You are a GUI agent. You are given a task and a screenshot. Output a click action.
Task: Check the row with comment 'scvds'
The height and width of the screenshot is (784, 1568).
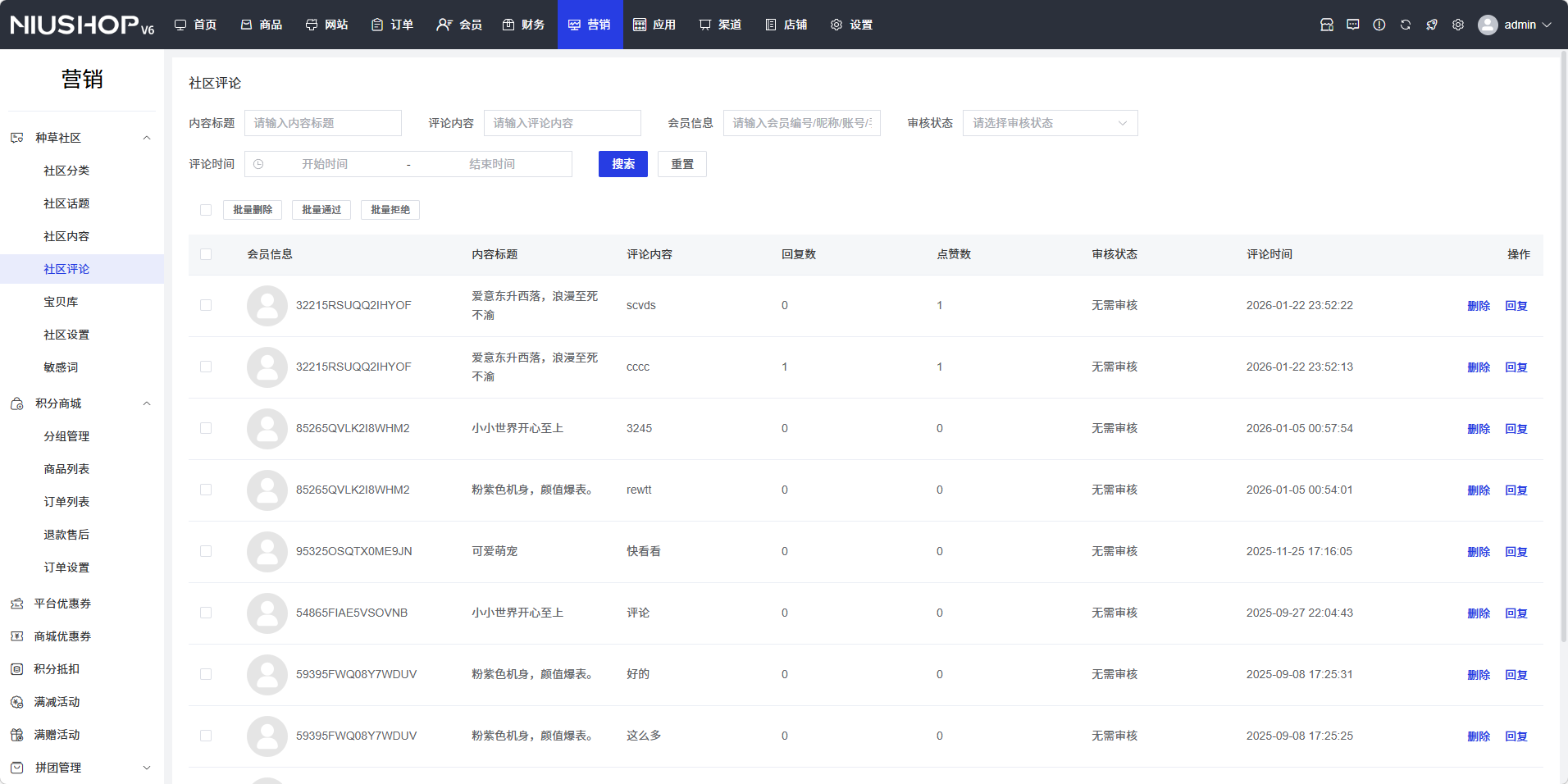pyautogui.click(x=206, y=305)
